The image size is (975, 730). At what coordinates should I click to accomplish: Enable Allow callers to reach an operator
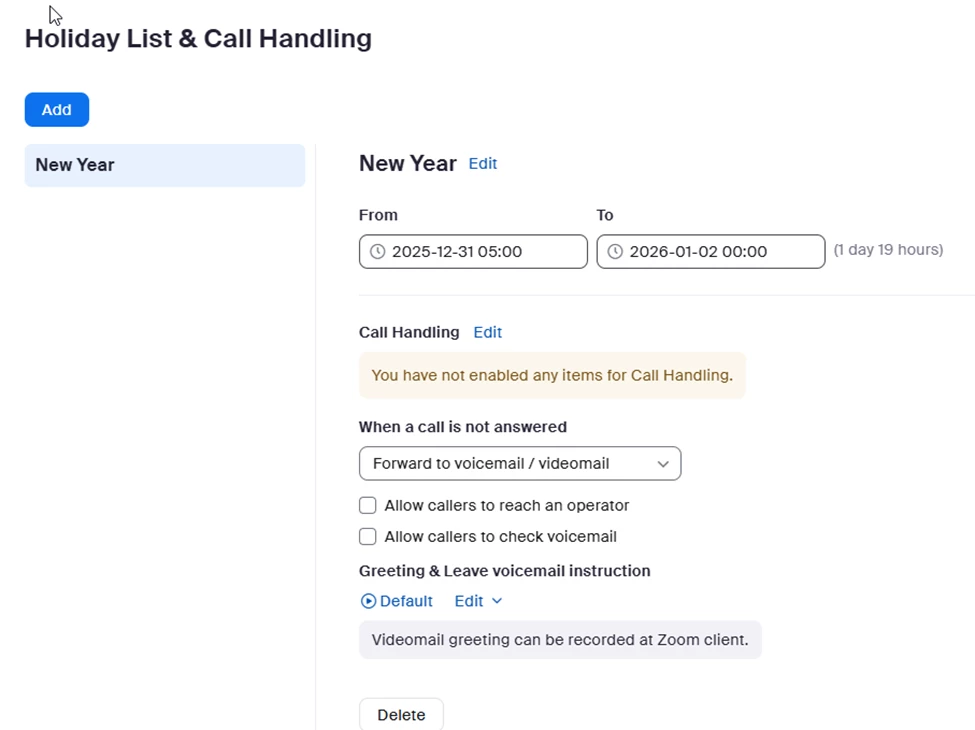(368, 506)
